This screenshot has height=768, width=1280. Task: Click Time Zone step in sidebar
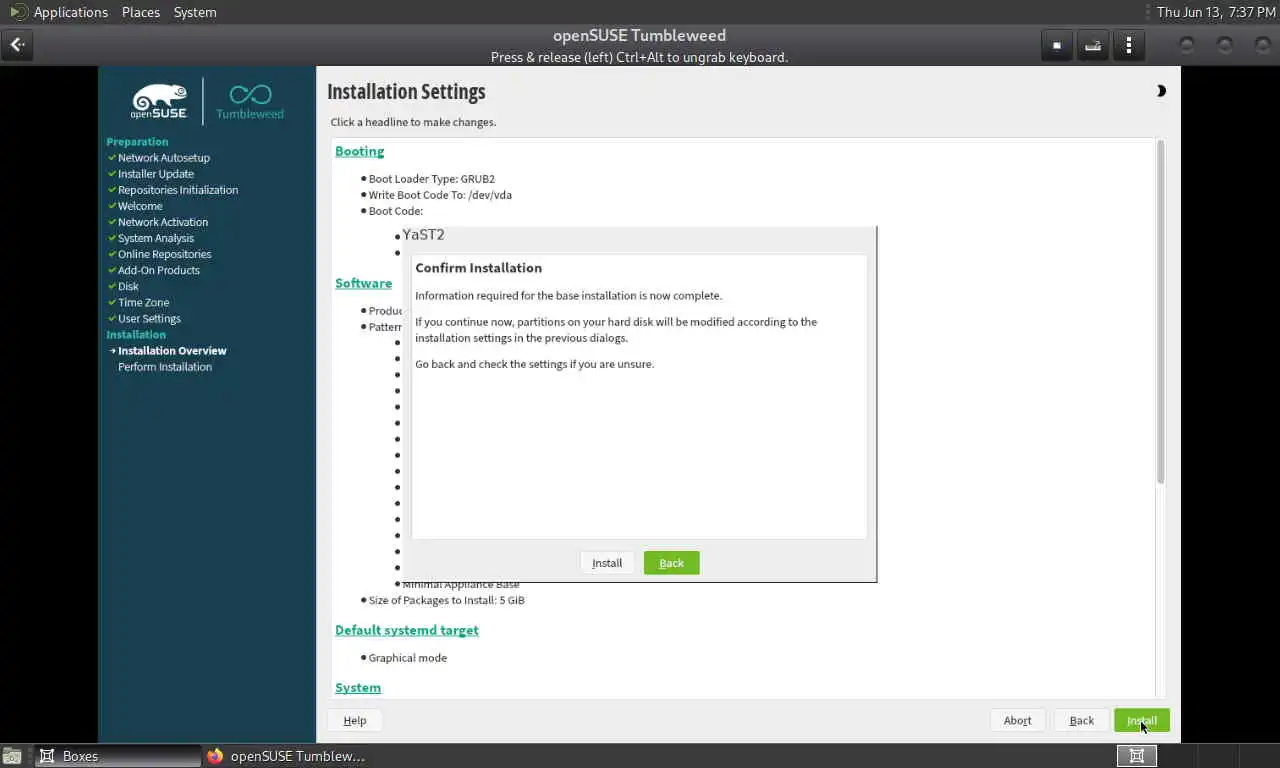tap(144, 302)
